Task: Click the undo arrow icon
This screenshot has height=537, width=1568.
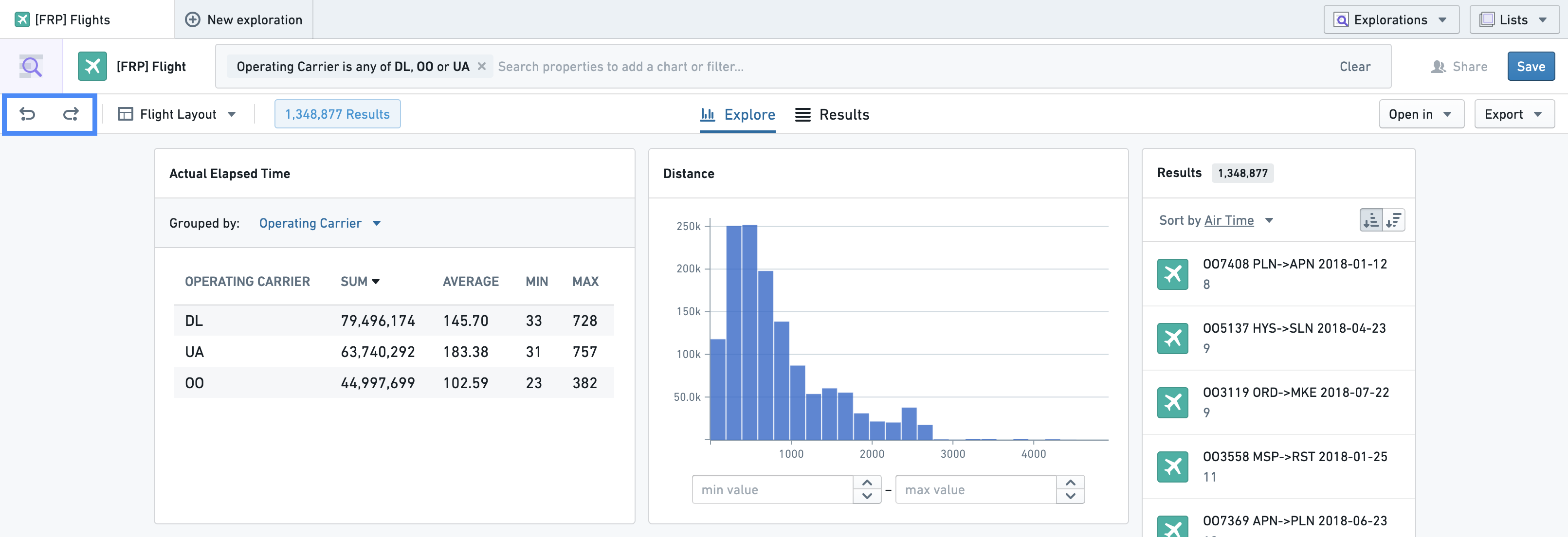Action: point(27,114)
